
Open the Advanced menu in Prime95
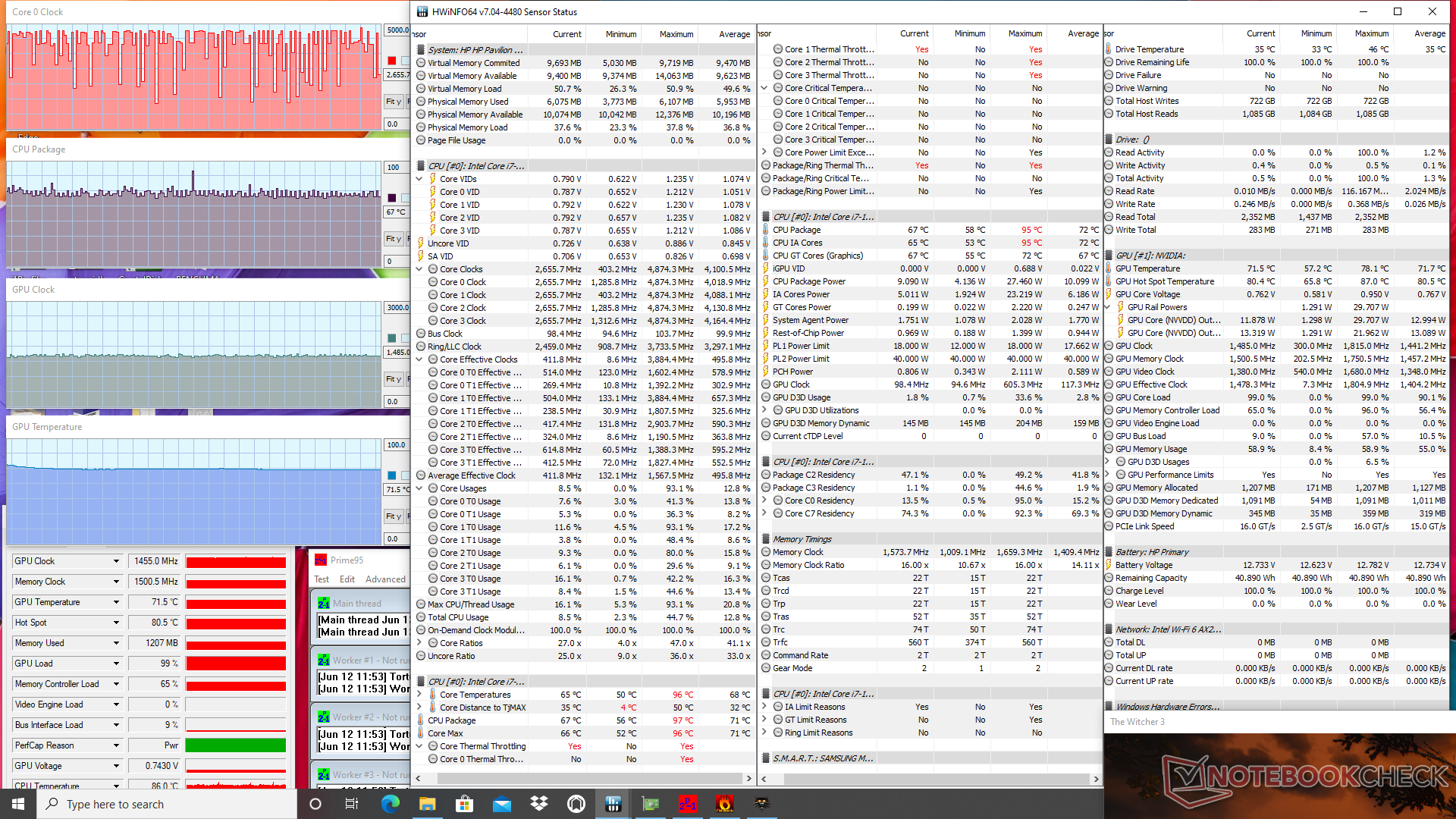[x=385, y=579]
